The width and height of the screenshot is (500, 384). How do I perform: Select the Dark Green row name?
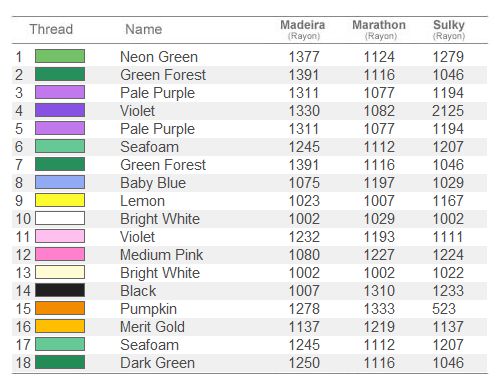(x=157, y=363)
